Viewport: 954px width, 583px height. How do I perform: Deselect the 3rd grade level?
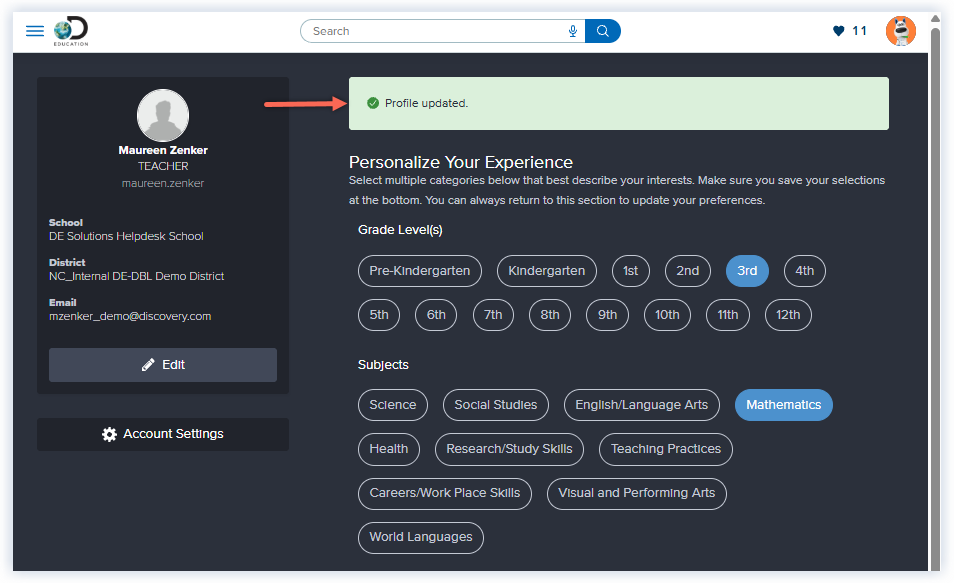click(x=747, y=271)
